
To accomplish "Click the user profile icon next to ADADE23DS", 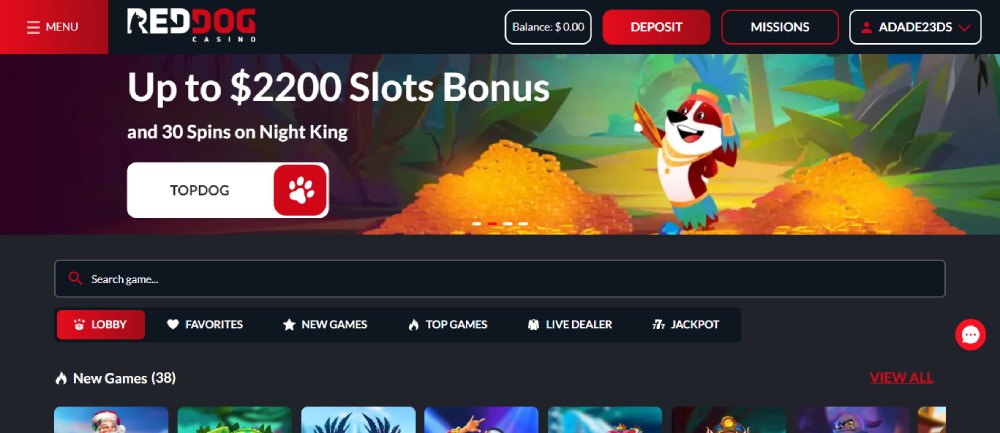I will point(866,27).
